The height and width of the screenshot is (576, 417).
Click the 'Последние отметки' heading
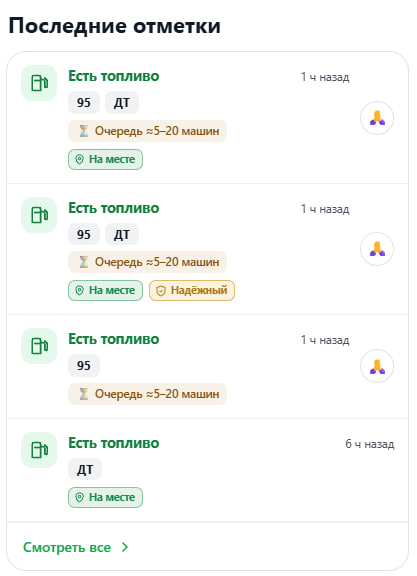point(115,26)
